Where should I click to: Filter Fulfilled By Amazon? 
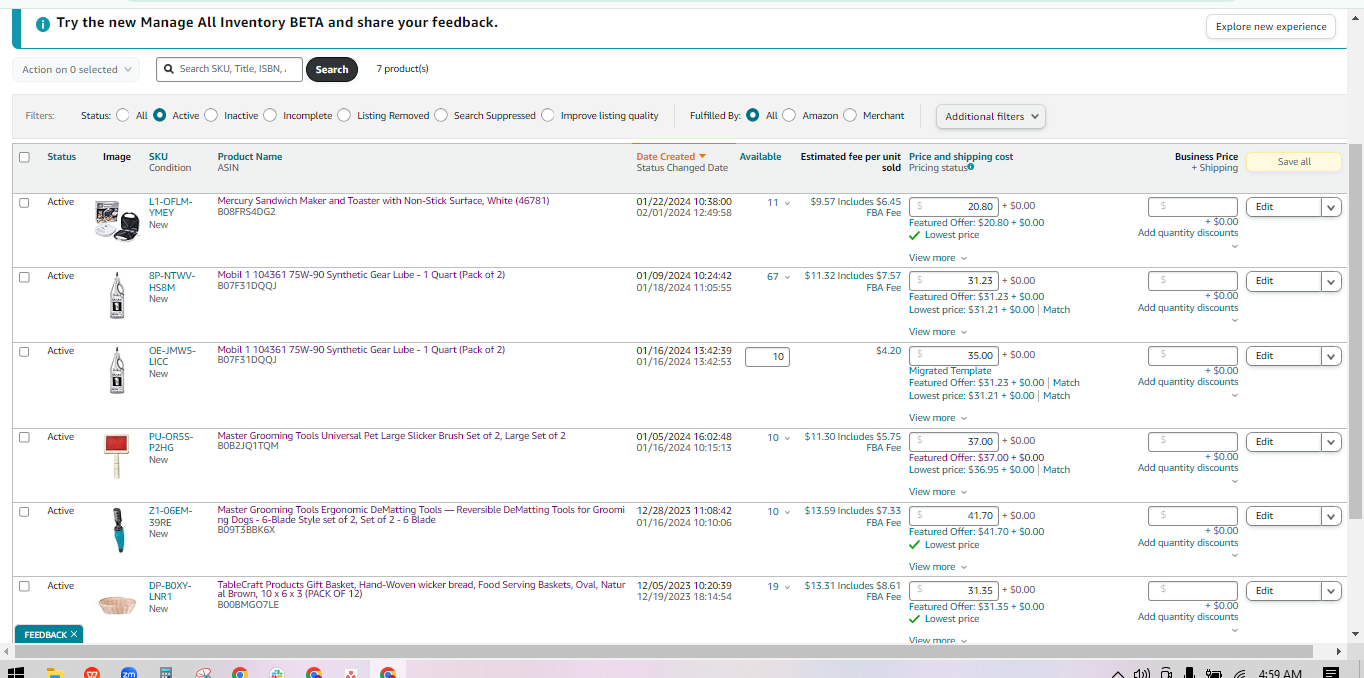pos(789,115)
